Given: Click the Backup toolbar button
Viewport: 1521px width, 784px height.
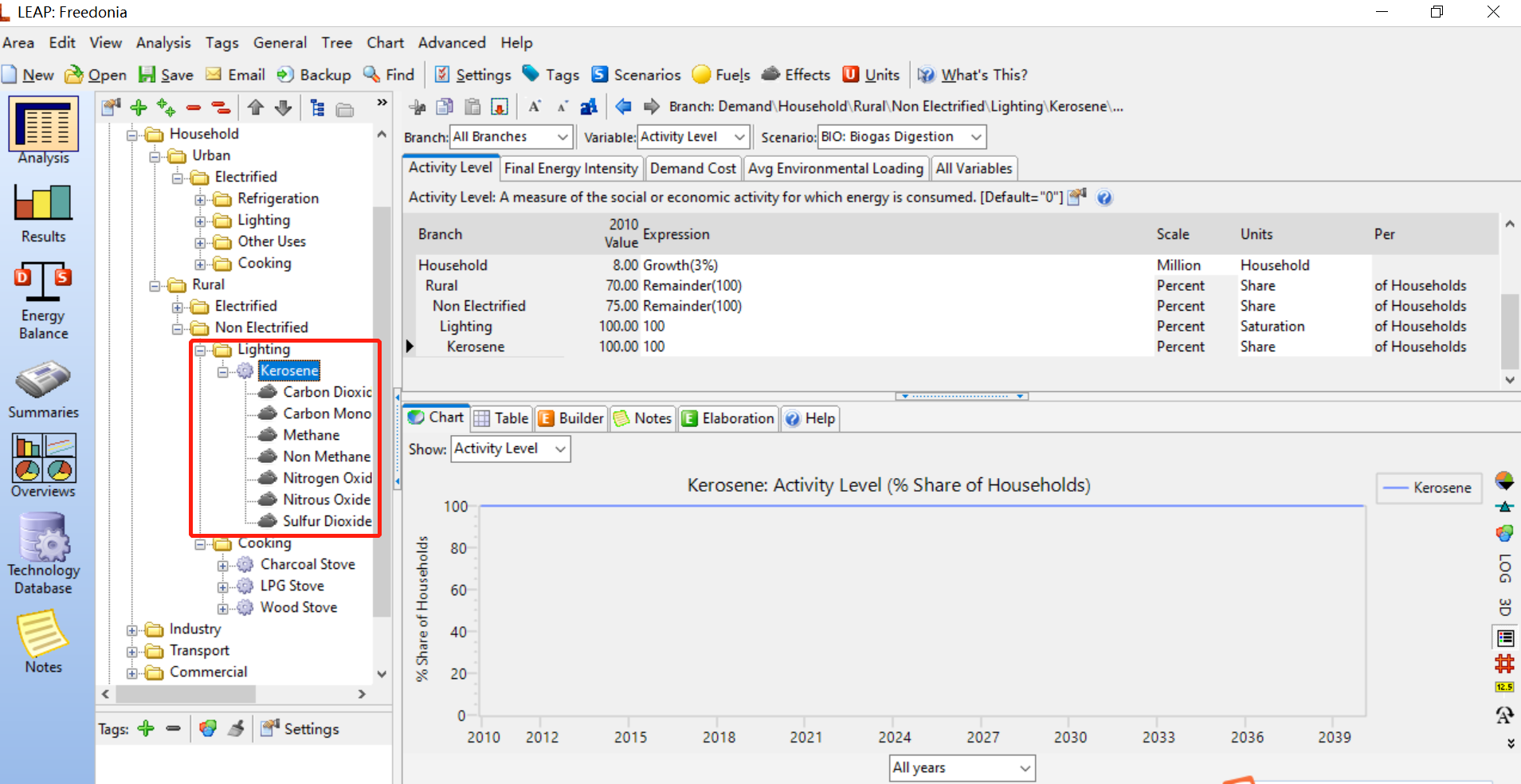Looking at the screenshot, I should pos(314,75).
